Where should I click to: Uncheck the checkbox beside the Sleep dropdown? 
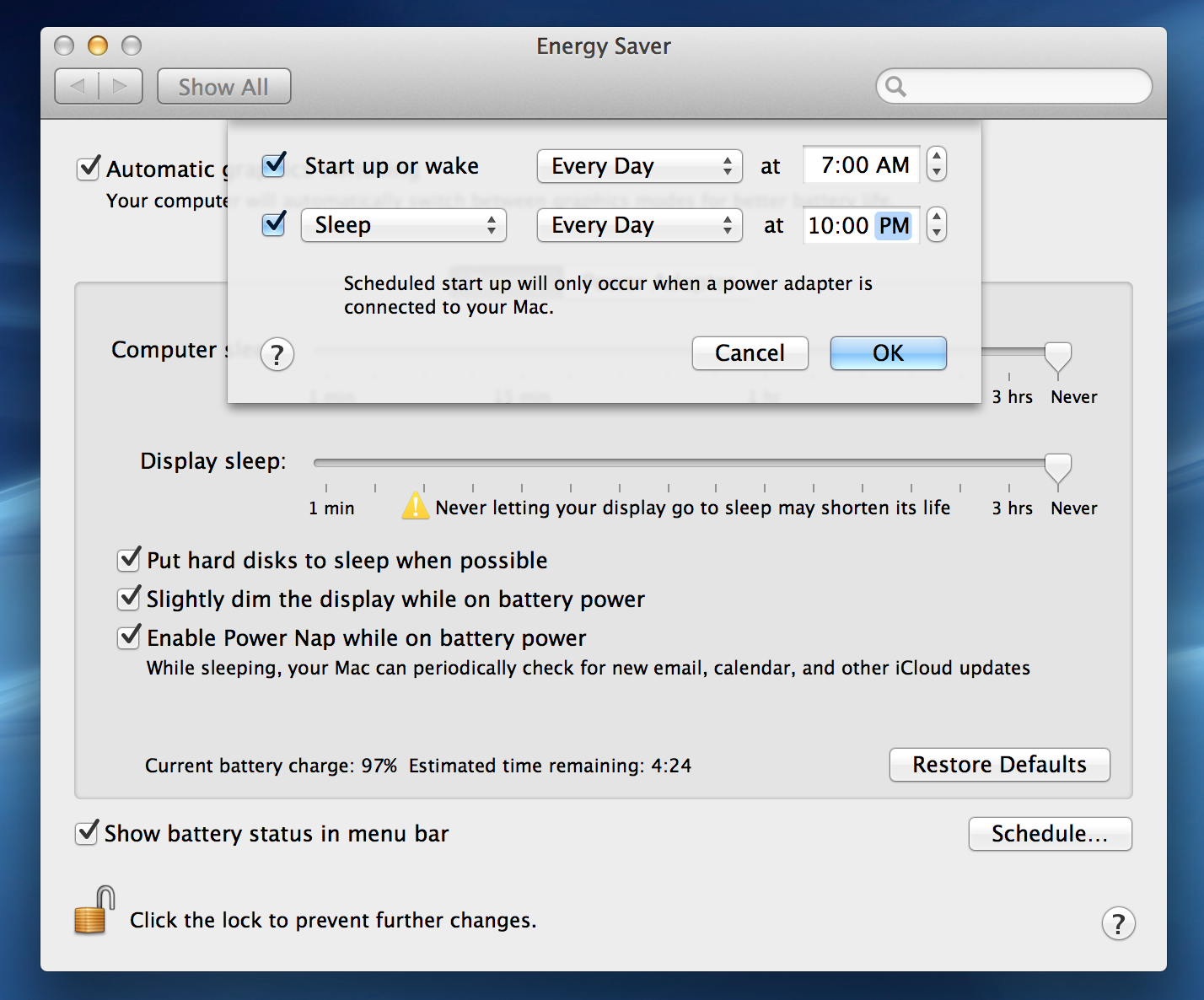[x=274, y=224]
